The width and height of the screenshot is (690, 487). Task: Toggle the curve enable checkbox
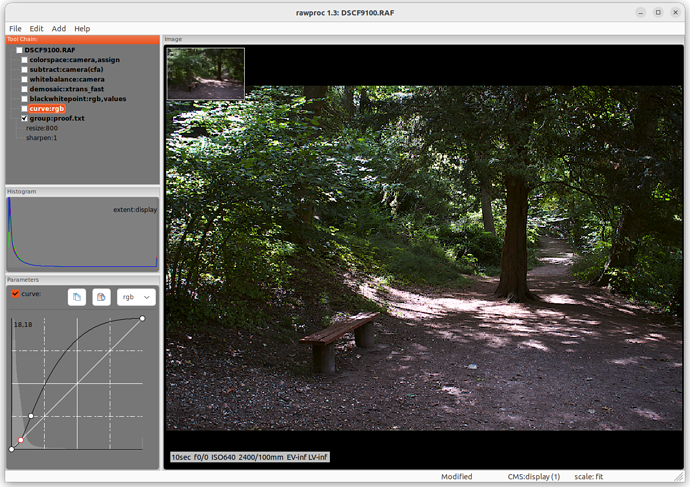pyautogui.click(x=15, y=294)
